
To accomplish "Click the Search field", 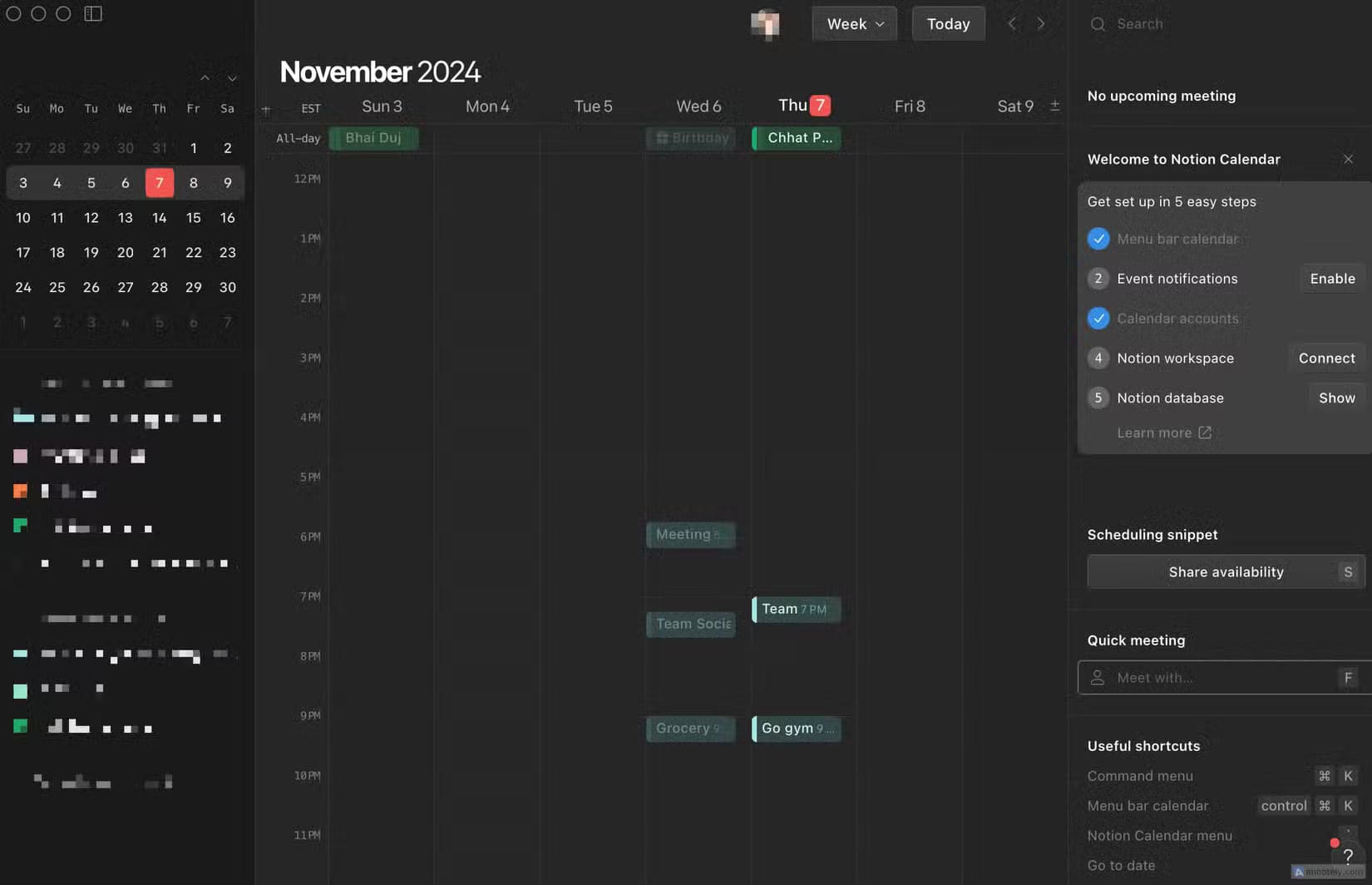I will click(x=1222, y=24).
